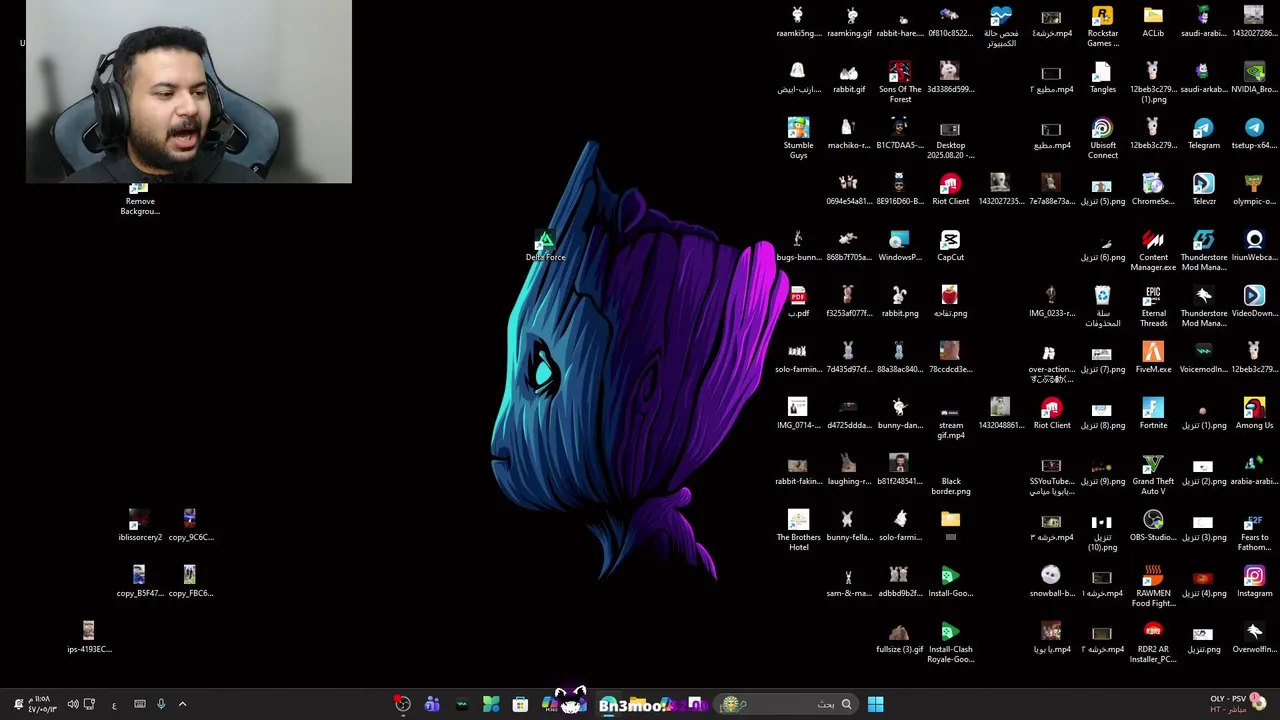Open the Ubisoft Connect shortcut
The height and width of the screenshot is (720, 1280).
1102,138
